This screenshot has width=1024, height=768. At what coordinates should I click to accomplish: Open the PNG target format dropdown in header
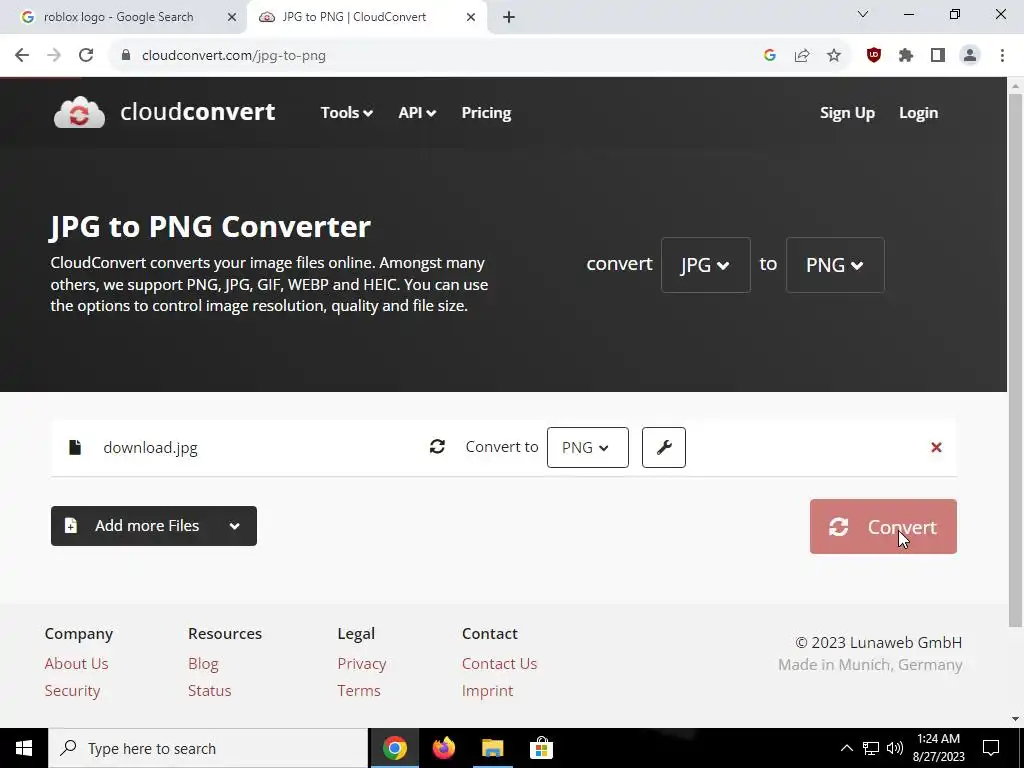(835, 265)
